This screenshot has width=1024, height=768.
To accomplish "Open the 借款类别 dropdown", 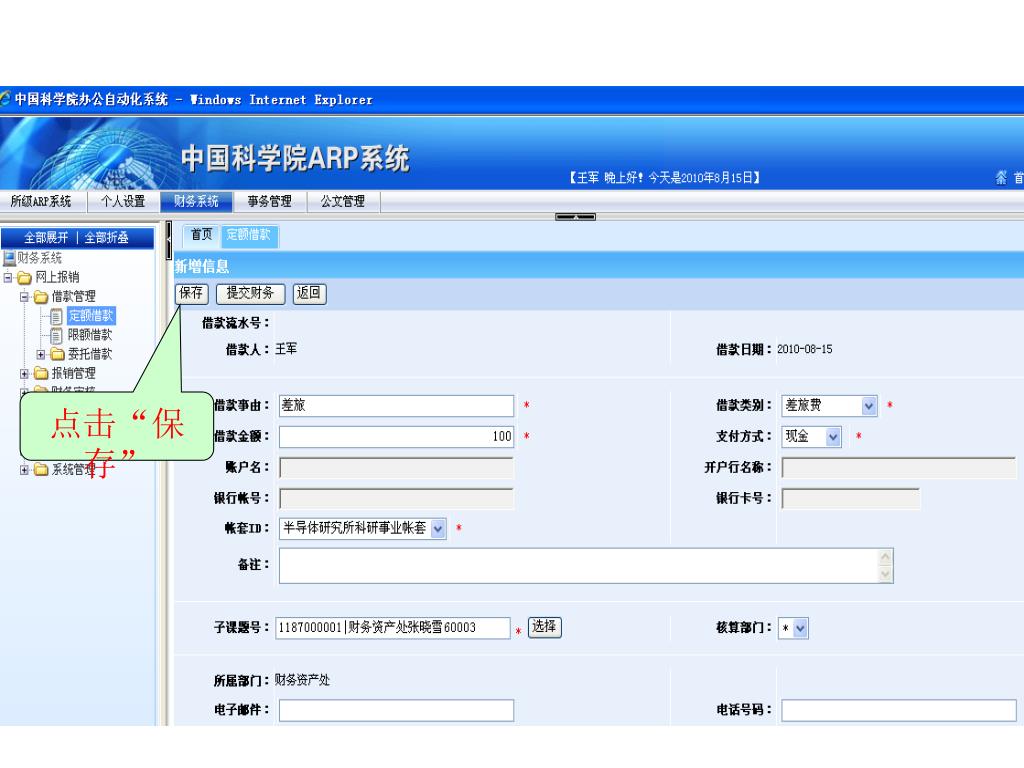I will pyautogui.click(x=829, y=406).
